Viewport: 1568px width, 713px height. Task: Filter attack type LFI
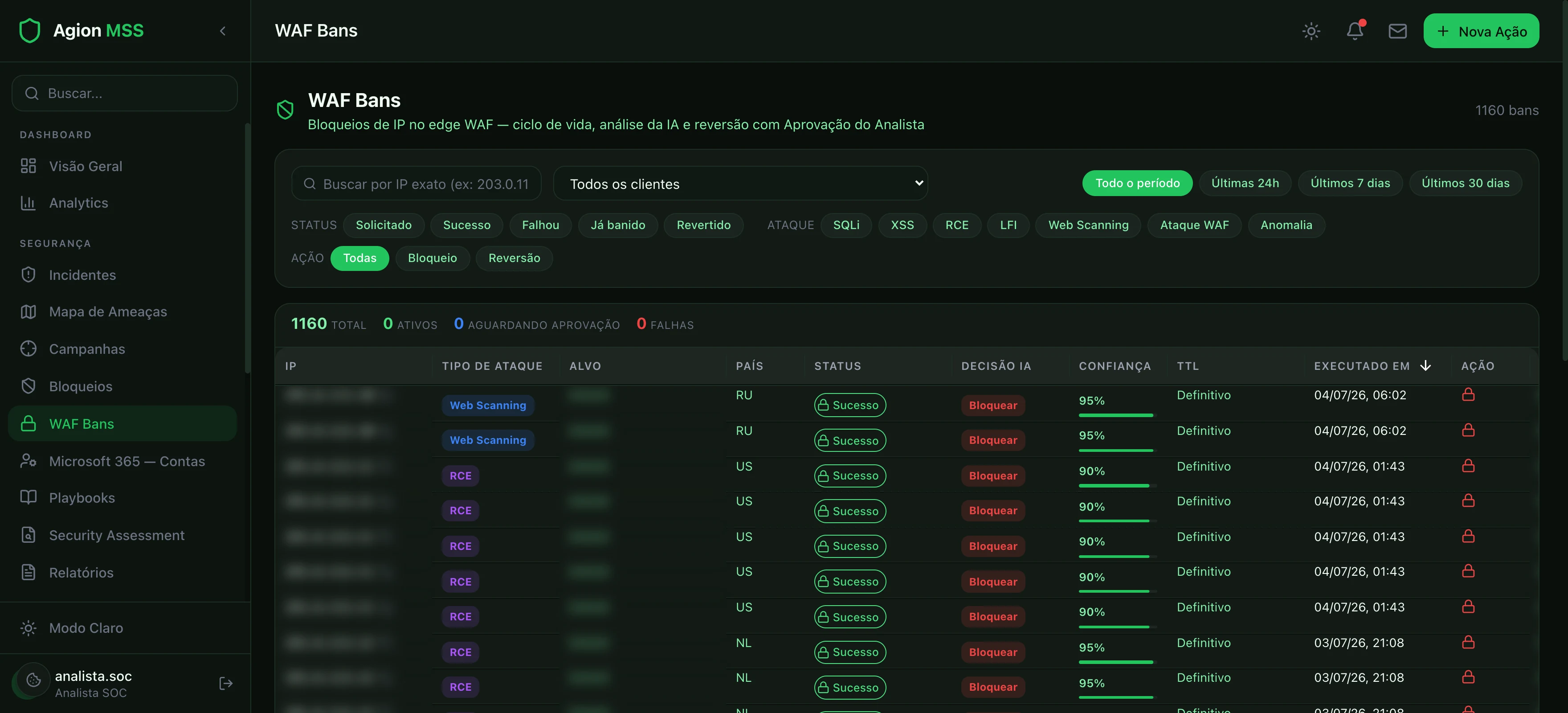click(1008, 225)
